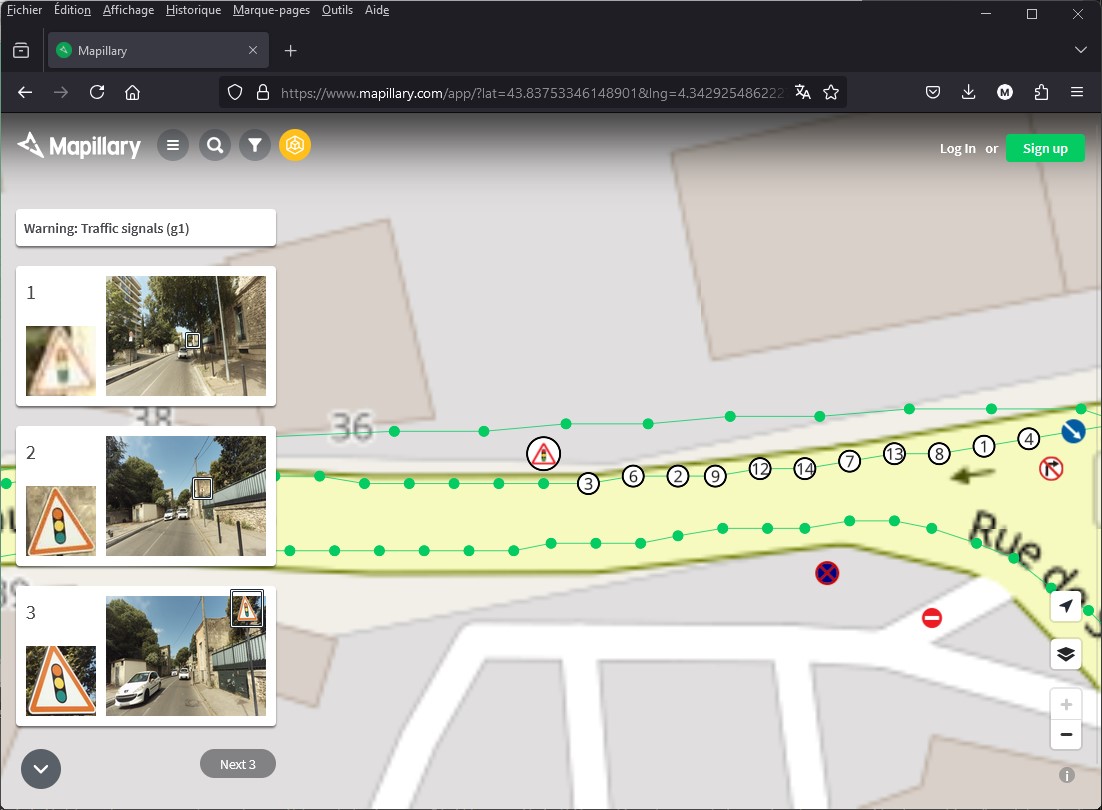Open the Mapillary search tool

click(x=215, y=145)
